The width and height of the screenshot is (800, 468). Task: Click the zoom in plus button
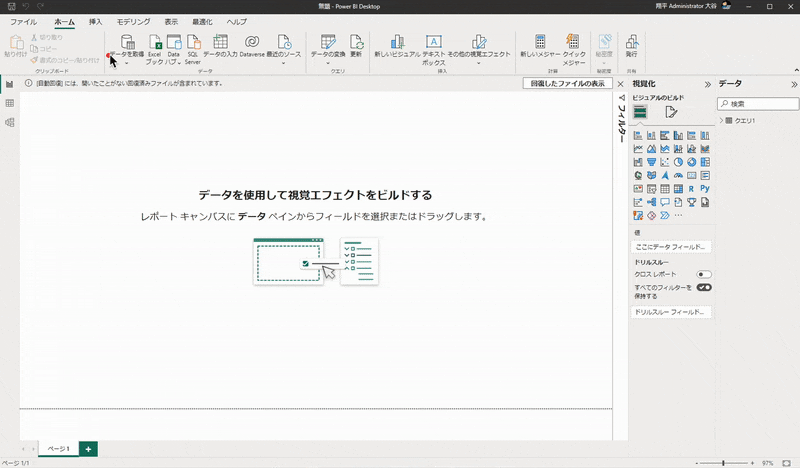tap(752, 463)
